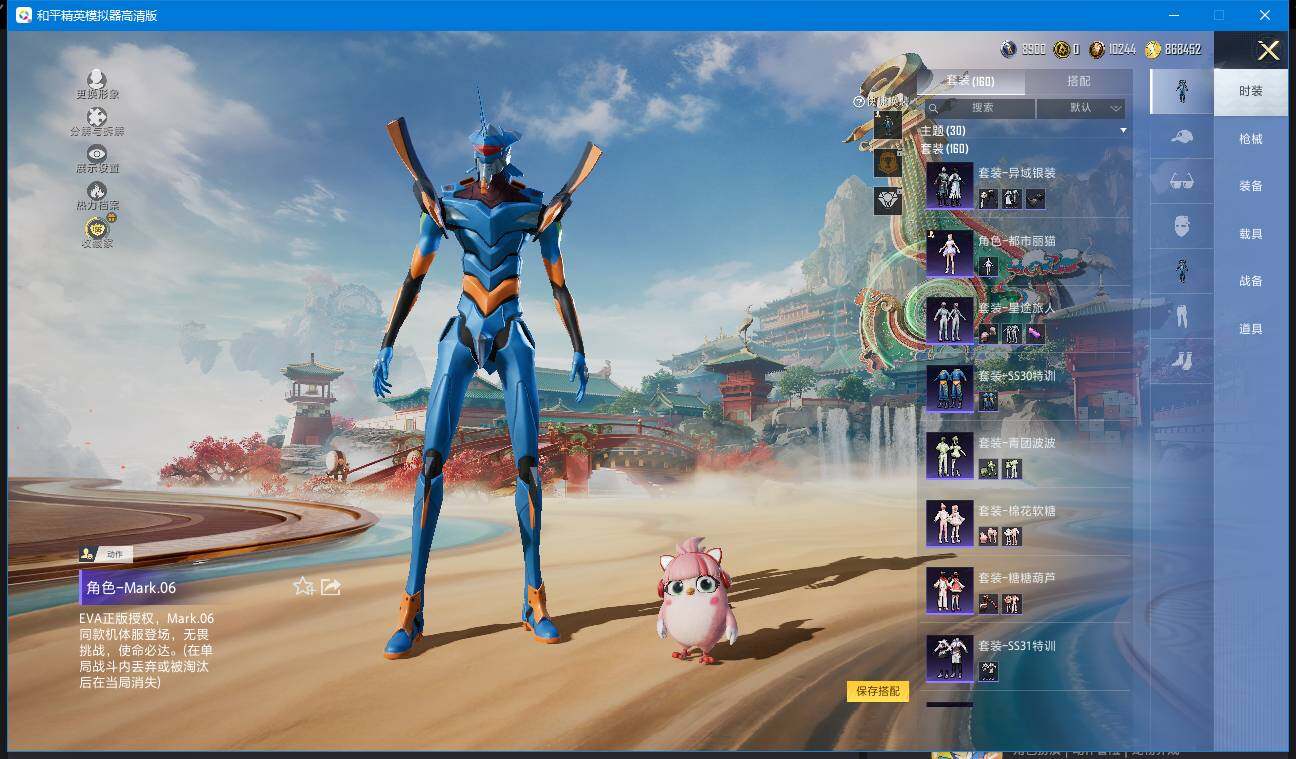Close the wardrobe with the X button
This screenshot has width=1296, height=759.
[x=1268, y=51]
